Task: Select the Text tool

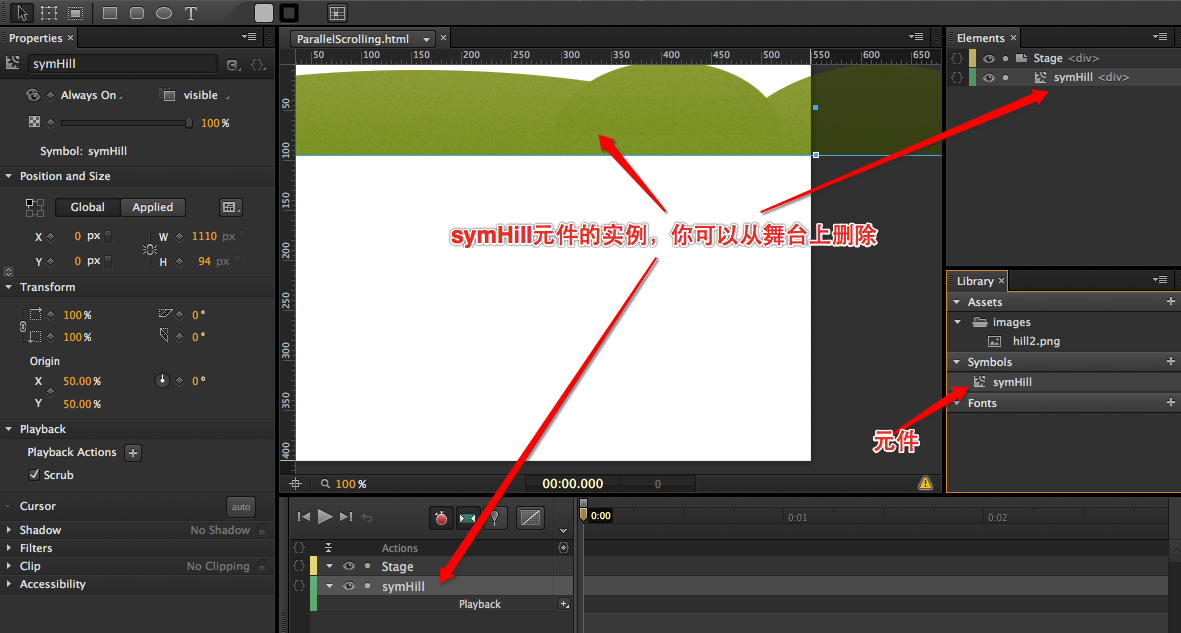Action: 191,13
